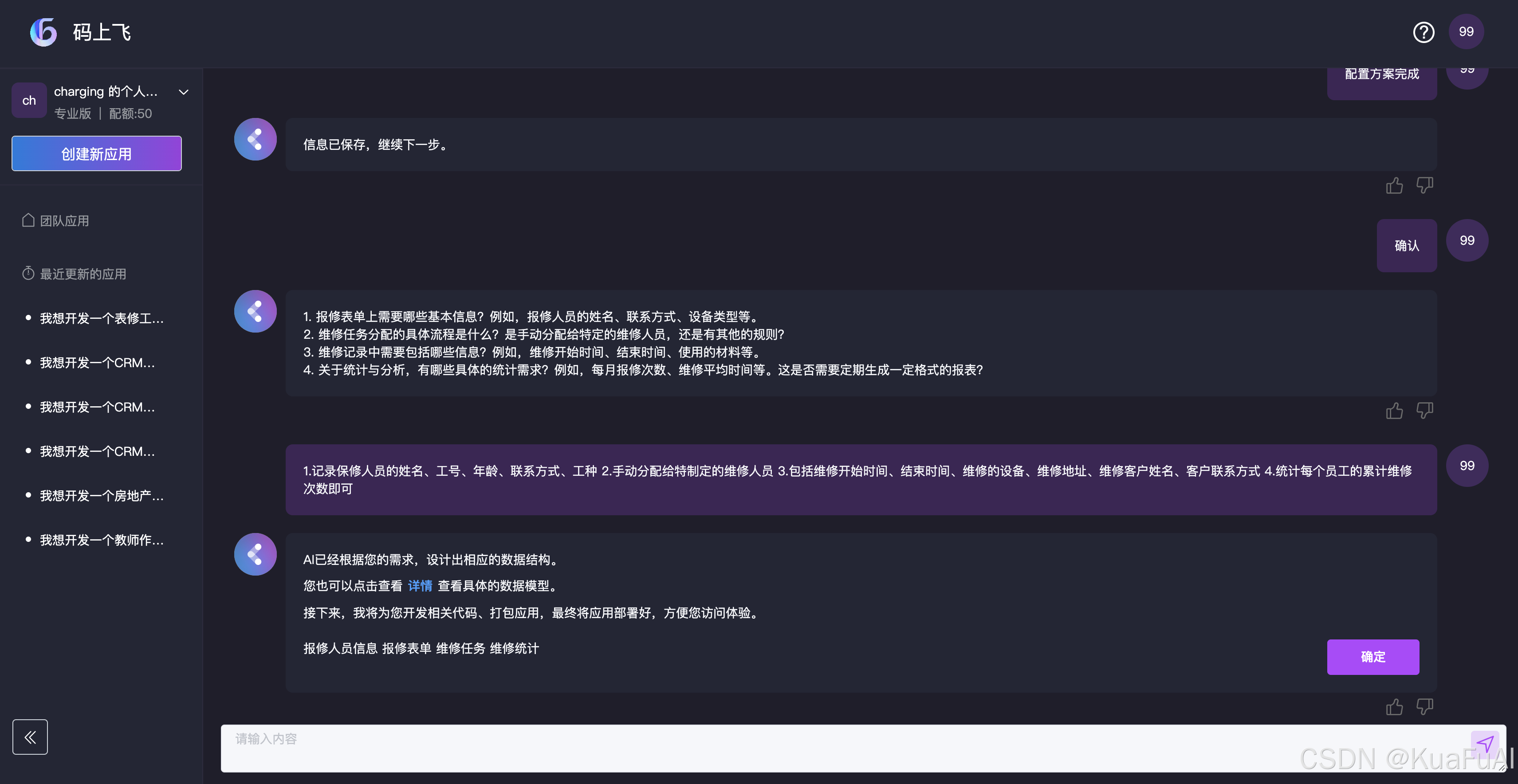Open the 99 user avatar in header
Viewport: 1518px width, 784px height.
1466,32
